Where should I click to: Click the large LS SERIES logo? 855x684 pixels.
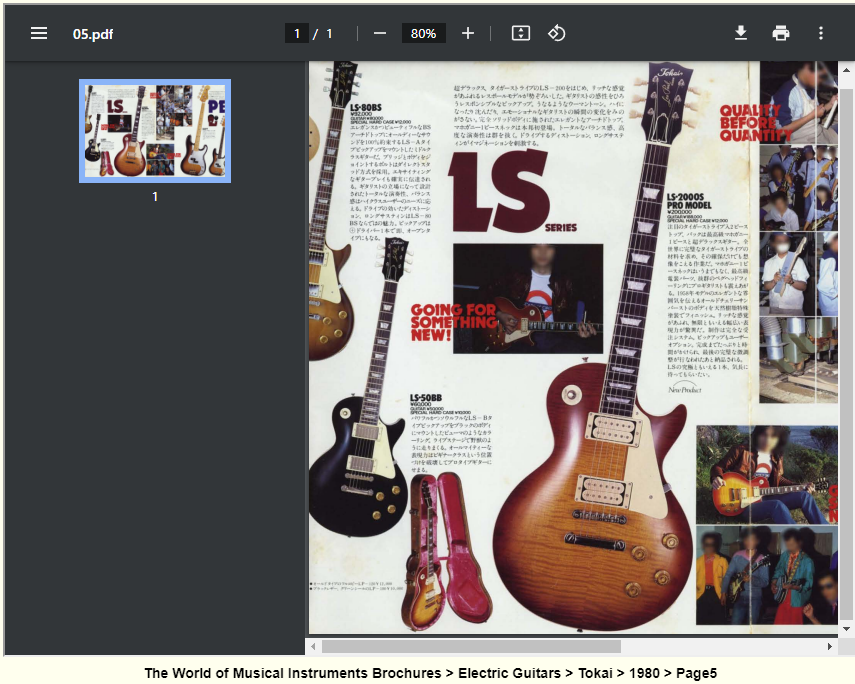click(511, 191)
